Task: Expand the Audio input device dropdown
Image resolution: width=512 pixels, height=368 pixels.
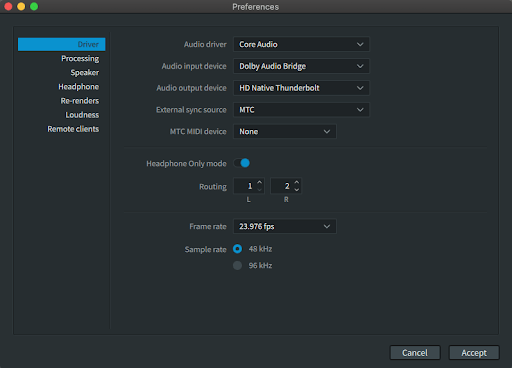Action: pos(301,66)
